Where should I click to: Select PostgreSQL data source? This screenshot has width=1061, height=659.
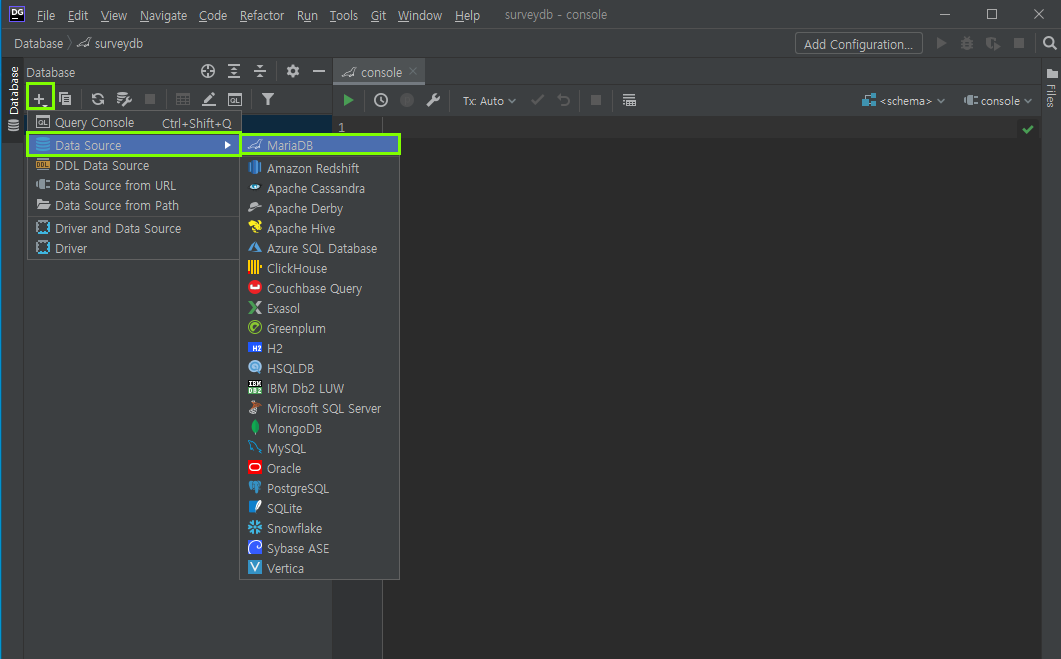click(x=320, y=488)
